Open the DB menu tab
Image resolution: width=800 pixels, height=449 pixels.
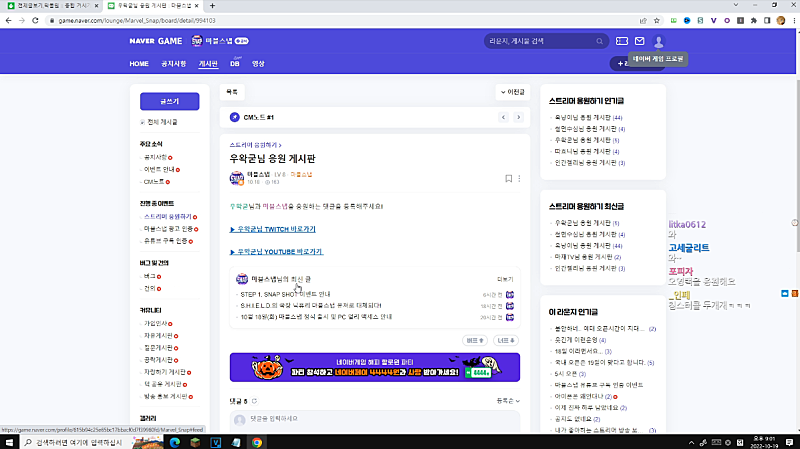click(235, 63)
